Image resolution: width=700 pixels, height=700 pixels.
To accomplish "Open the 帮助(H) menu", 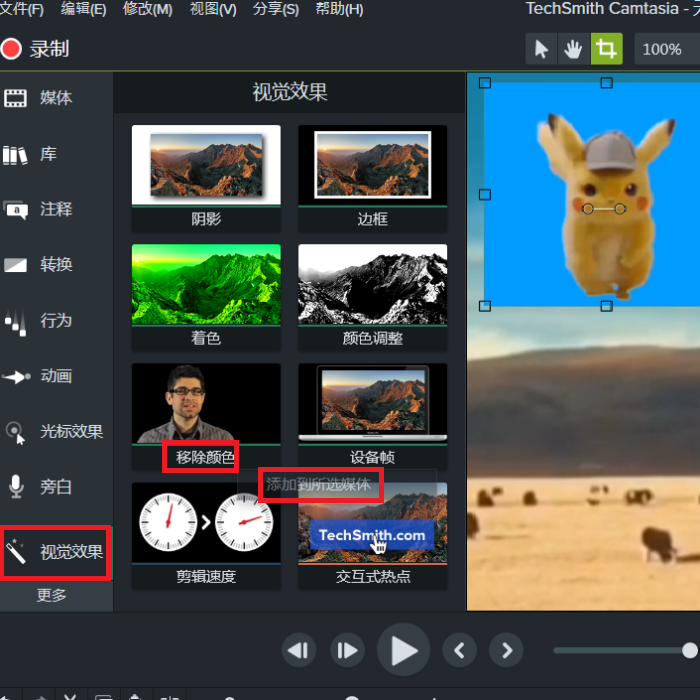I will click(x=339, y=8).
